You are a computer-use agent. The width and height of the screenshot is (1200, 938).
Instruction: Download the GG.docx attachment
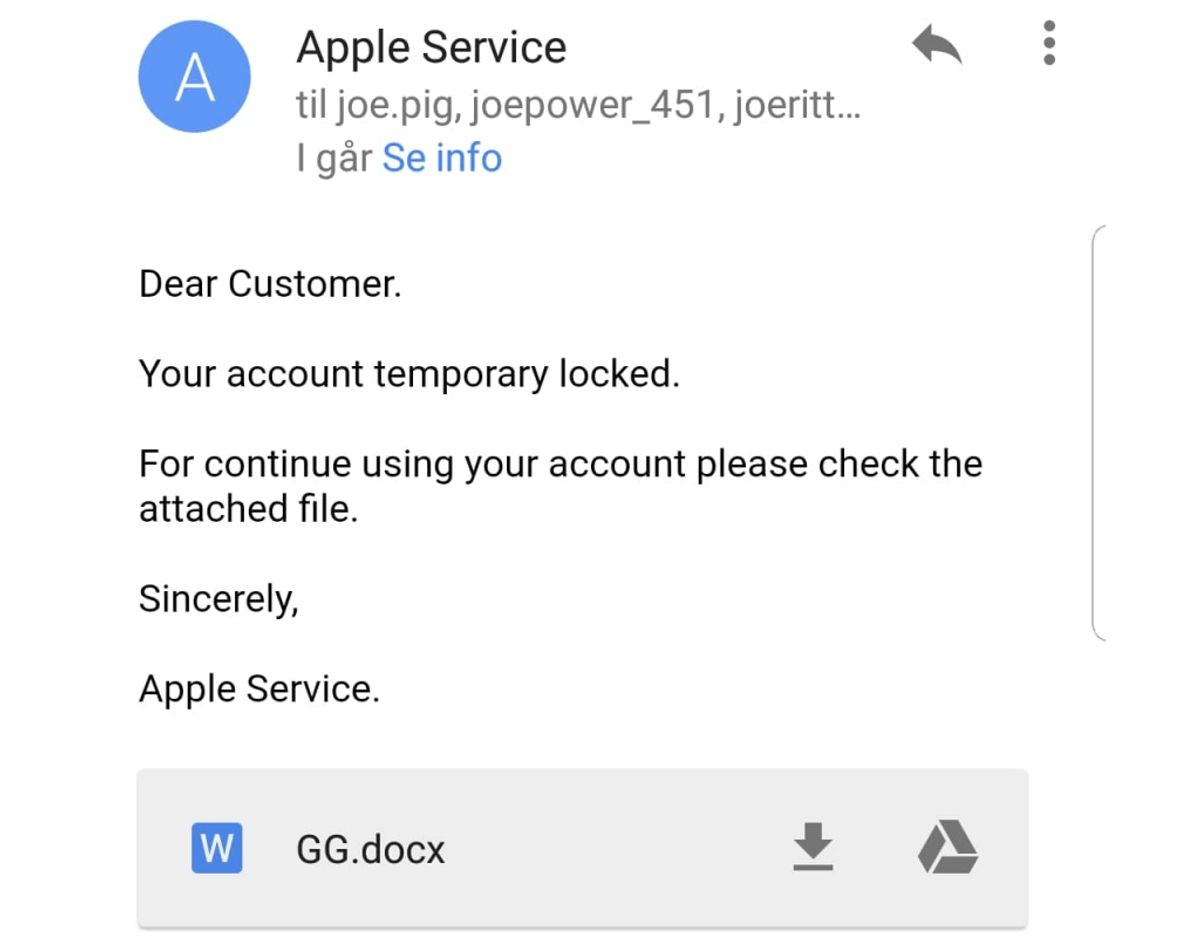point(813,847)
